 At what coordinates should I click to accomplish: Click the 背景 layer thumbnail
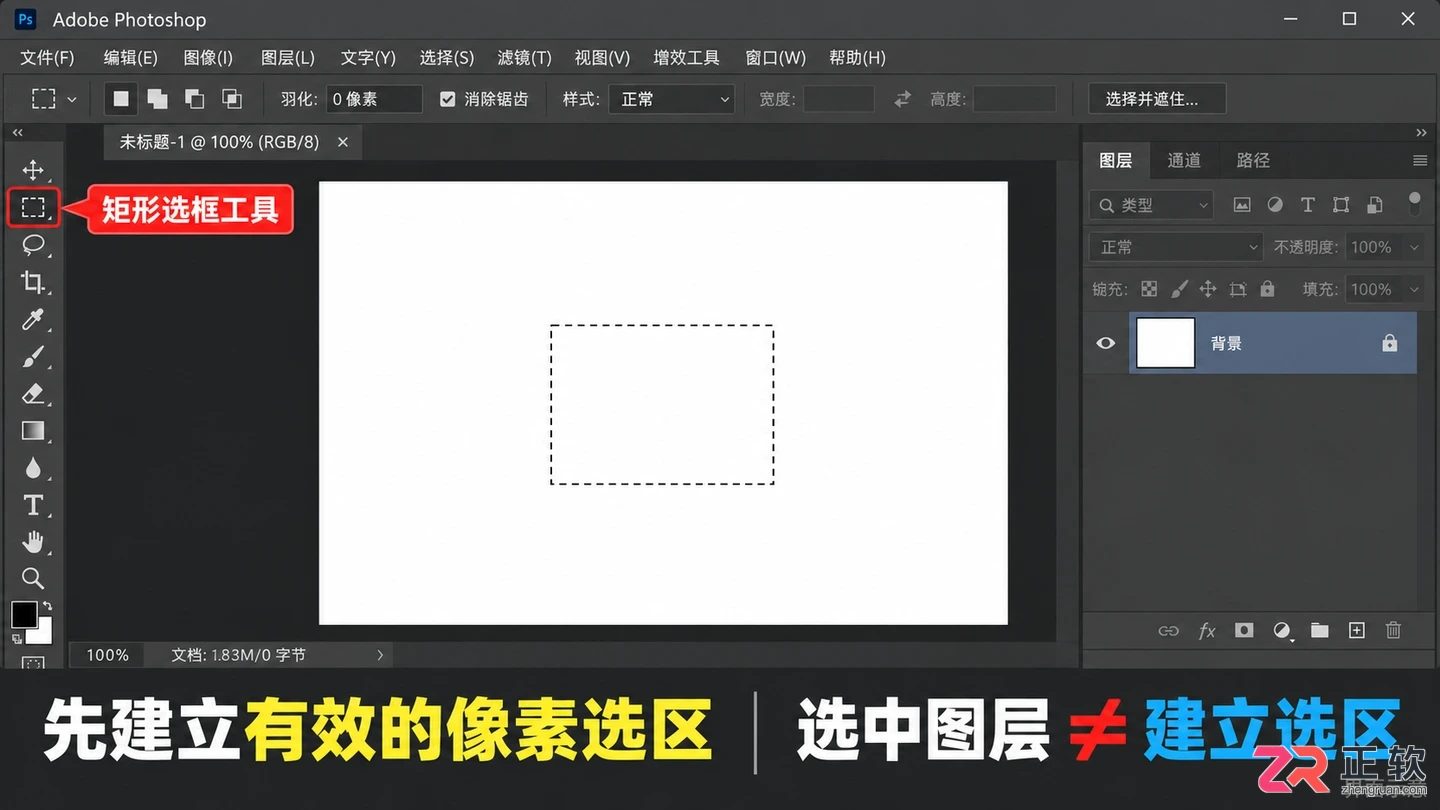[1166, 343]
